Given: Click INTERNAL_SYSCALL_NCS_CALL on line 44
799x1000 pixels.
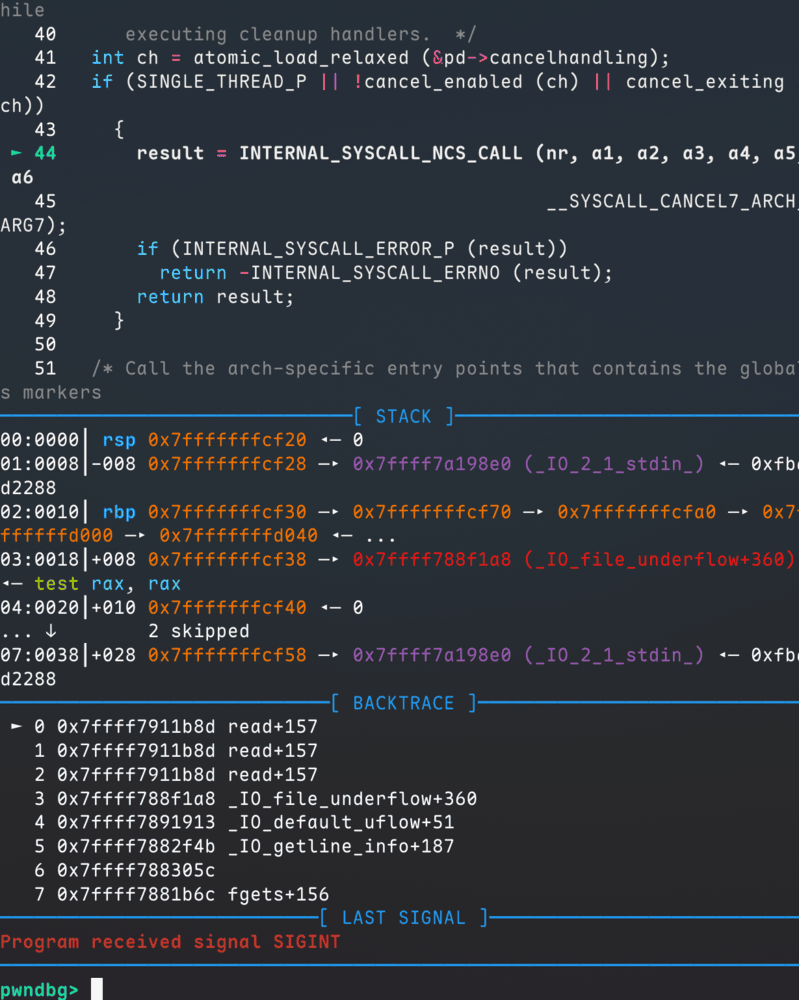Looking at the screenshot, I should [381, 153].
